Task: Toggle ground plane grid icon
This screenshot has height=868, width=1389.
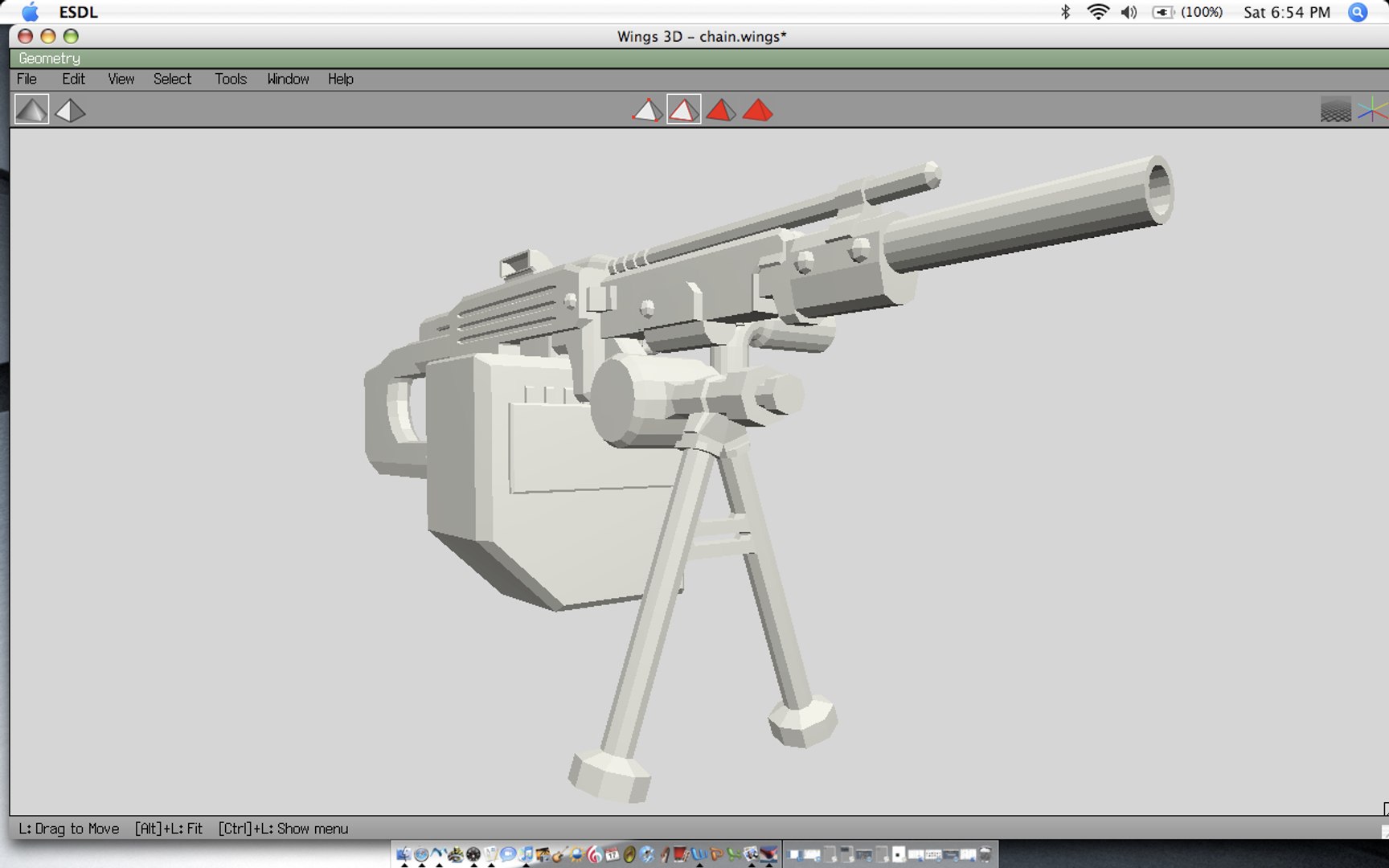Action: coord(1336,109)
